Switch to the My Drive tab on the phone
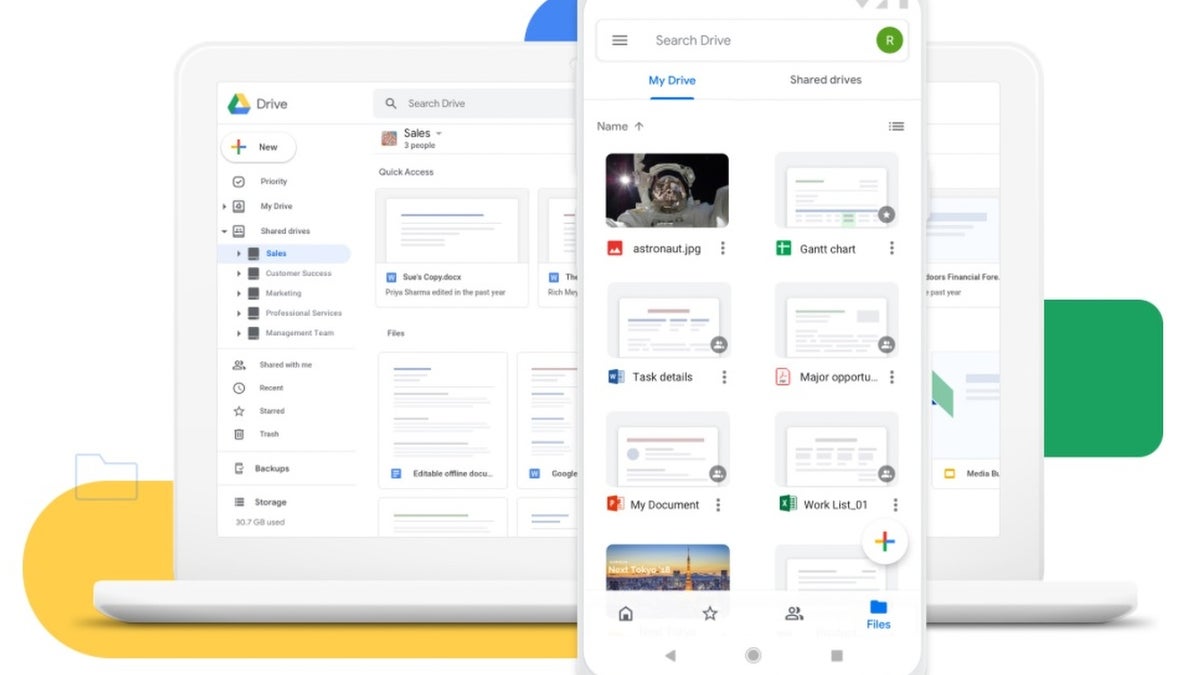Screen dimensions: 1200x675 pos(672,80)
